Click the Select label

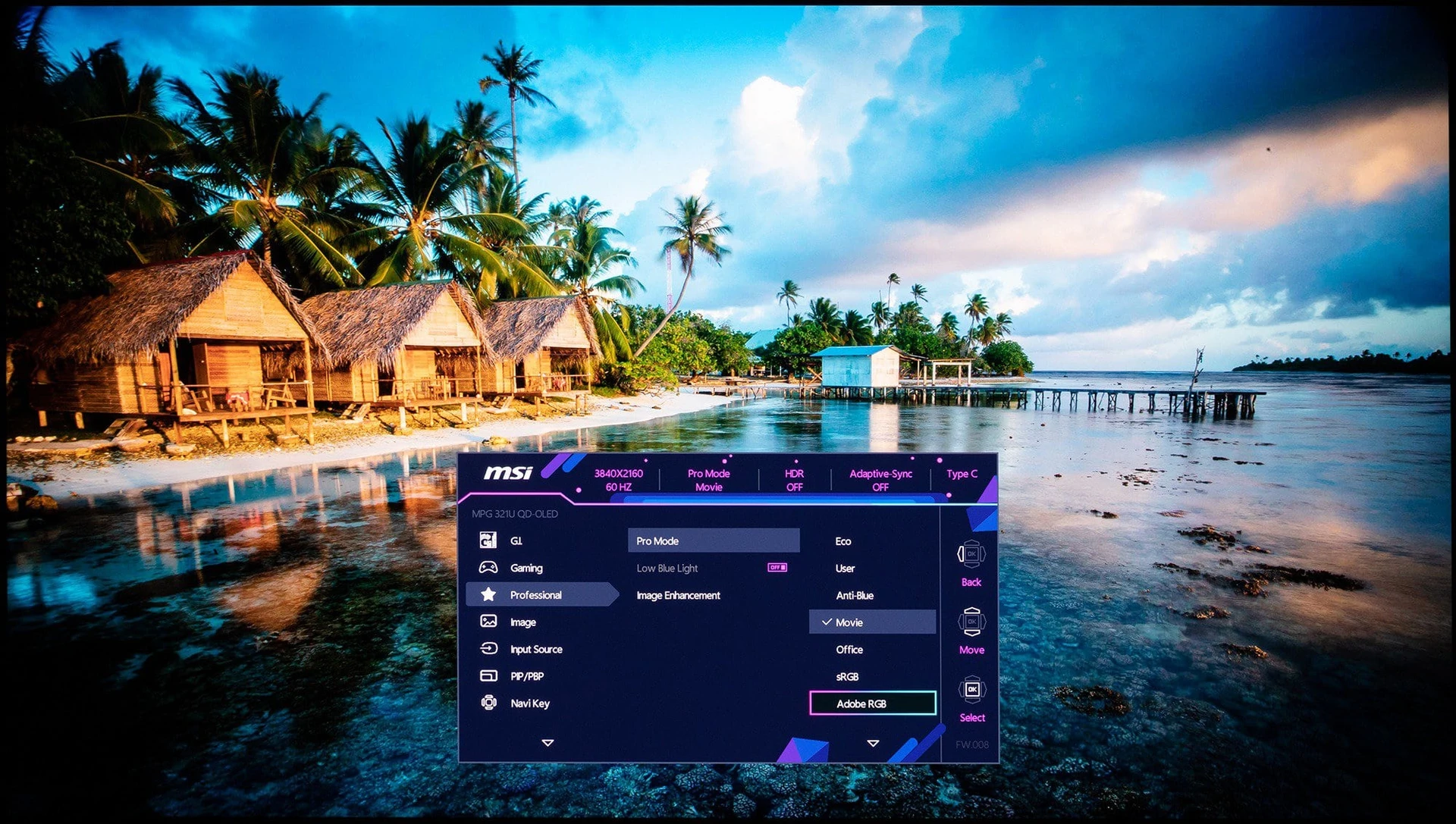tap(972, 717)
